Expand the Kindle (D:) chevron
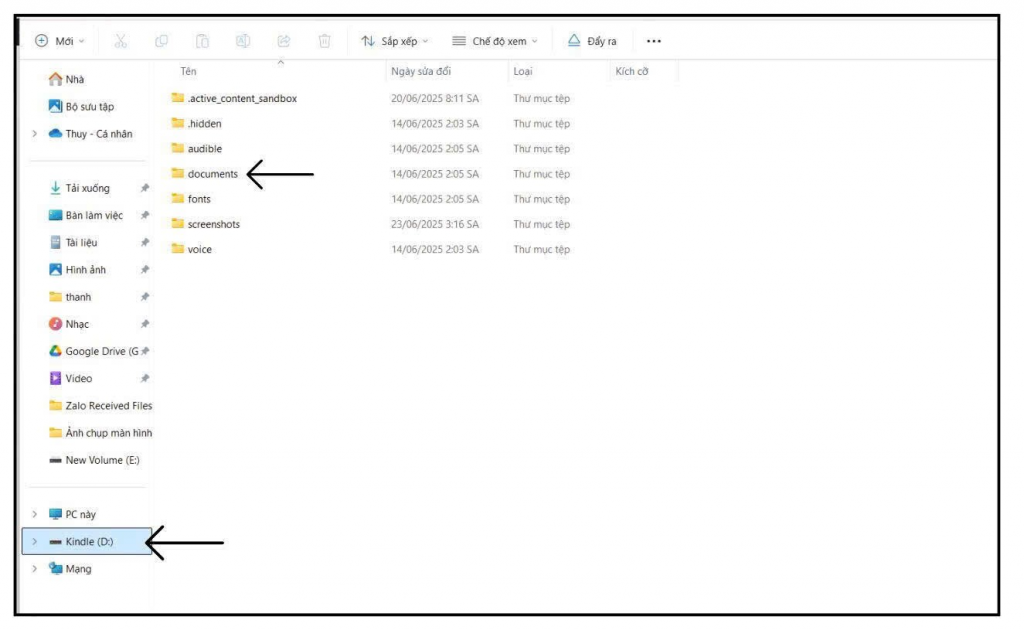The image size is (1024, 630). click(x=35, y=542)
